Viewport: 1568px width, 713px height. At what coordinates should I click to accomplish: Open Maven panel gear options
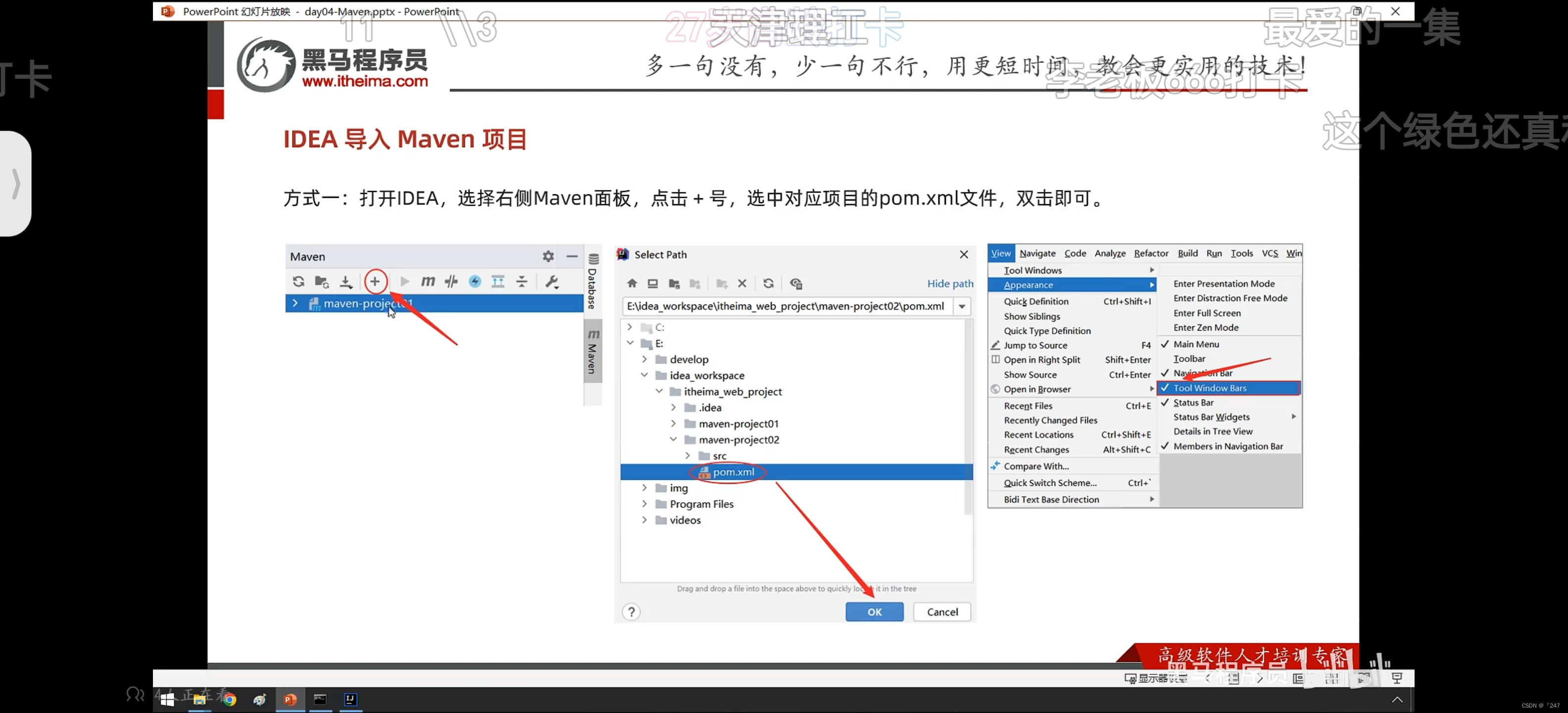pyautogui.click(x=548, y=256)
